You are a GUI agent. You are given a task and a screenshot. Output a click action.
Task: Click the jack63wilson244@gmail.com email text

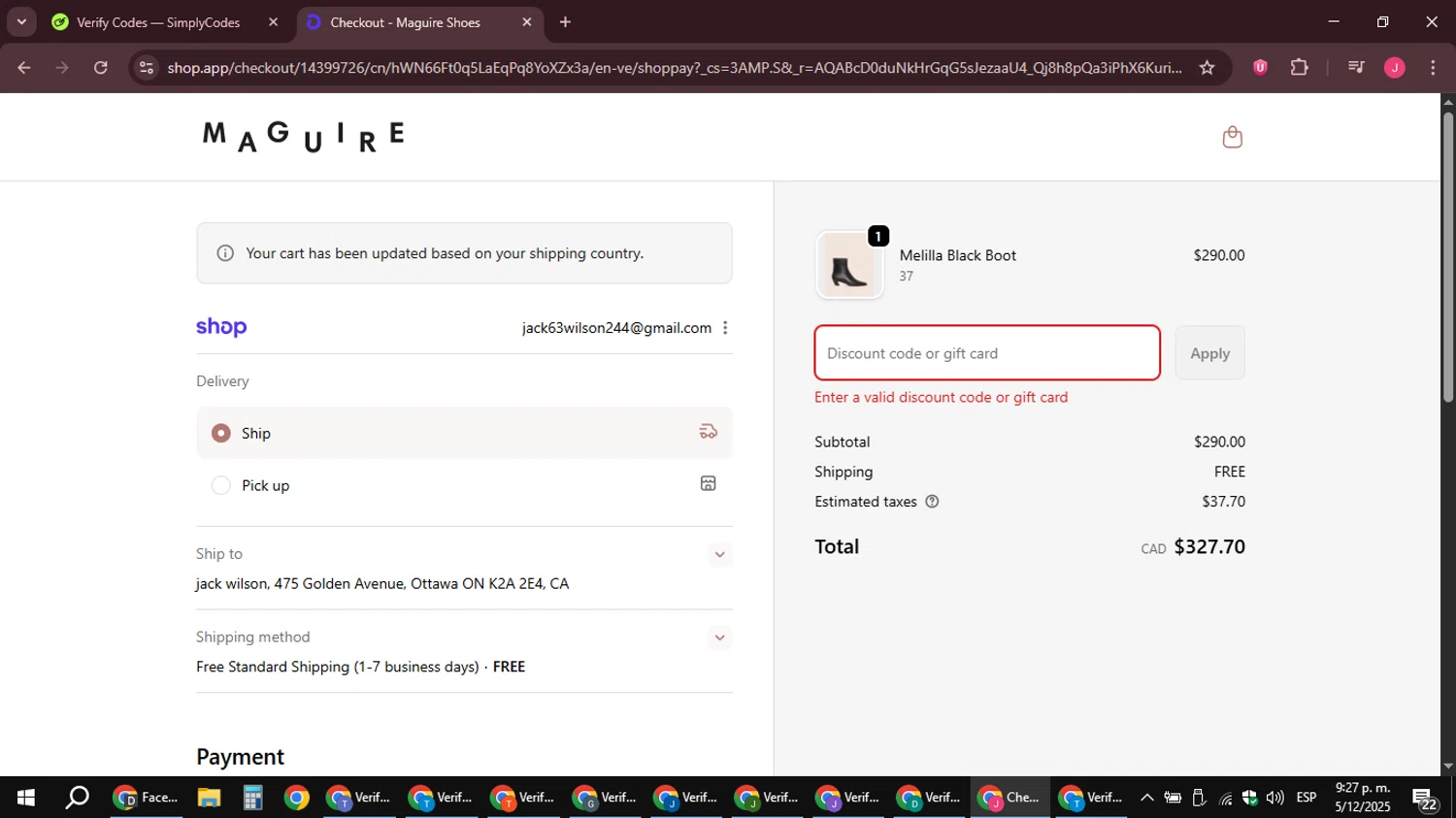[616, 328]
